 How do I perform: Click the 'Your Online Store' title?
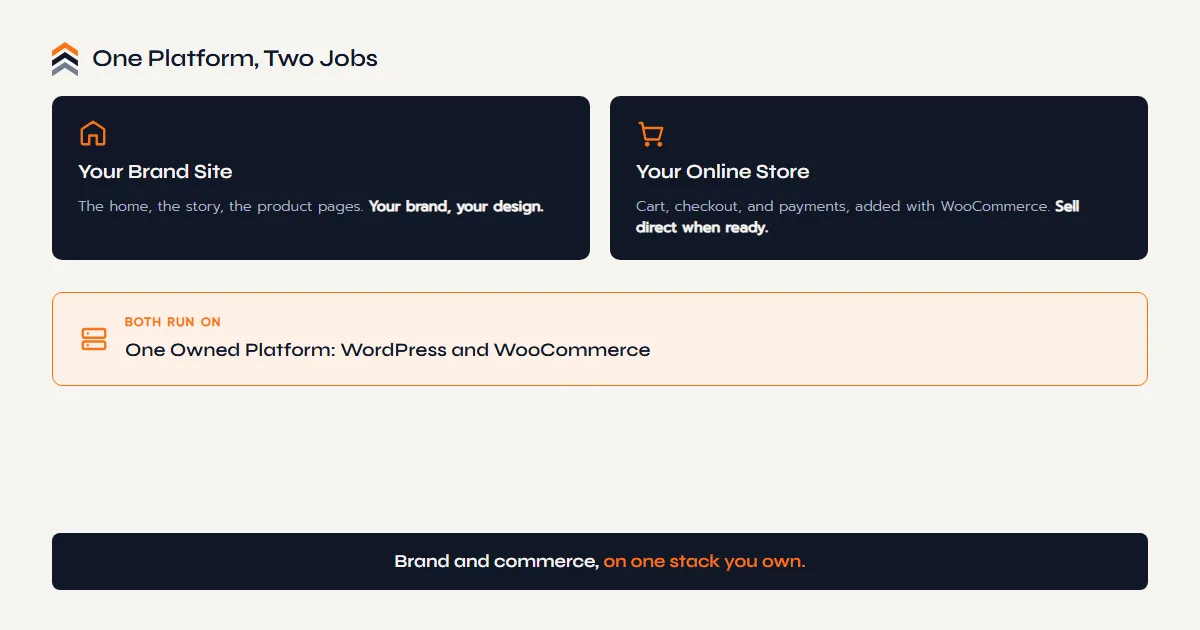(723, 172)
